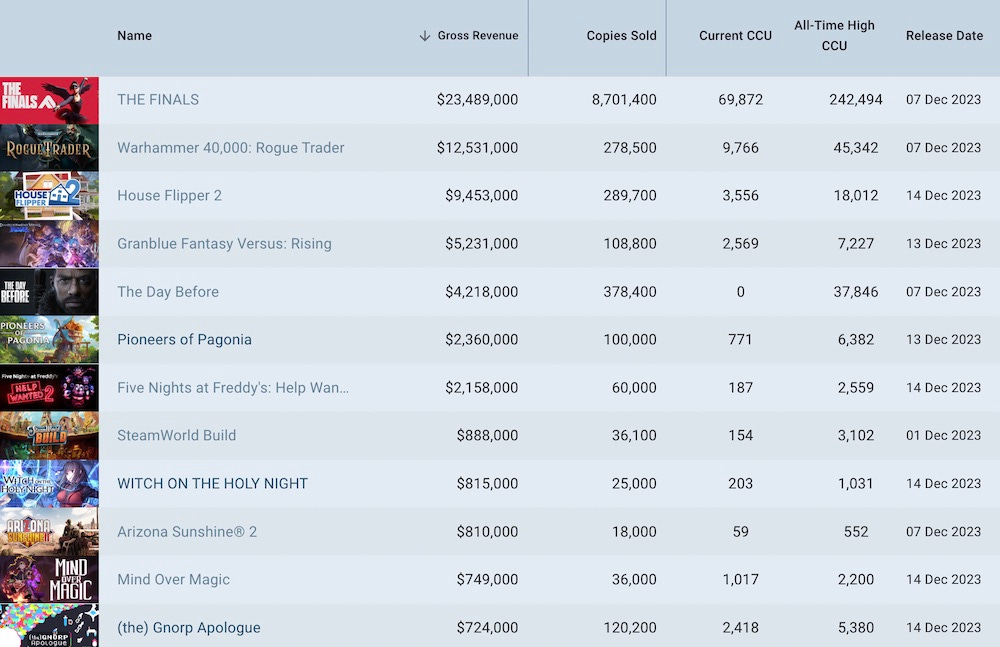The image size is (1000, 647).
Task: Sort by All-Time High CCU header
Action: click(834, 36)
